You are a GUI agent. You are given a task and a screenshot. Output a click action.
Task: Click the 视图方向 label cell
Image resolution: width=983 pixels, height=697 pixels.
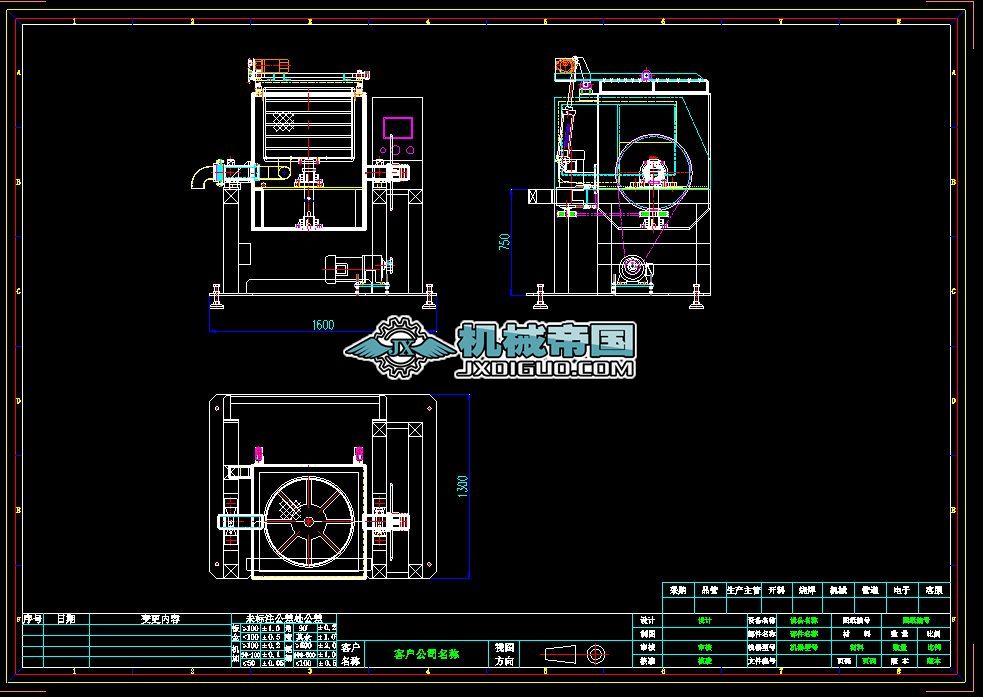[x=505, y=654]
